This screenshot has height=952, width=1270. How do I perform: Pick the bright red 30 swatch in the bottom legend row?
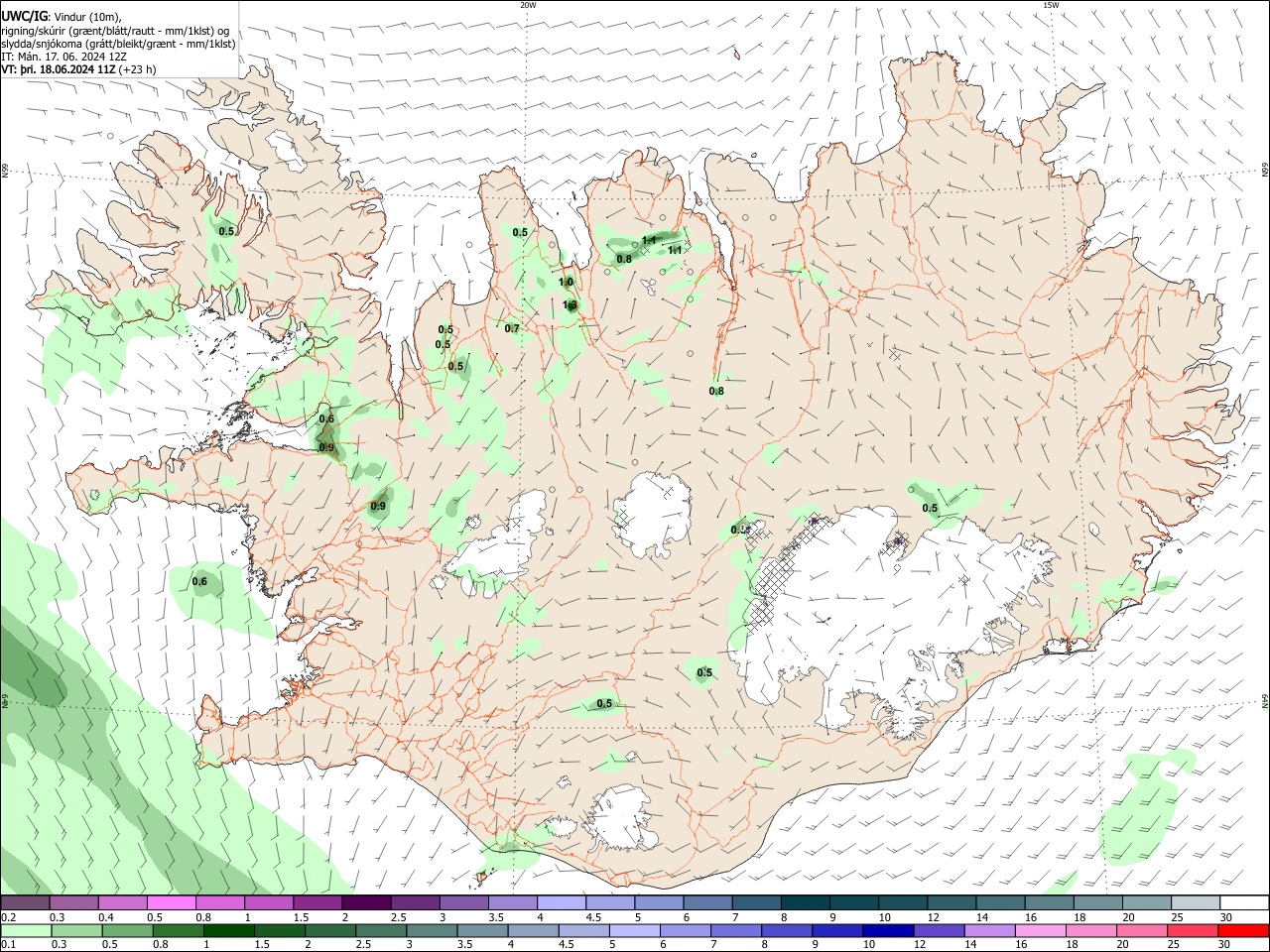coord(1243,930)
